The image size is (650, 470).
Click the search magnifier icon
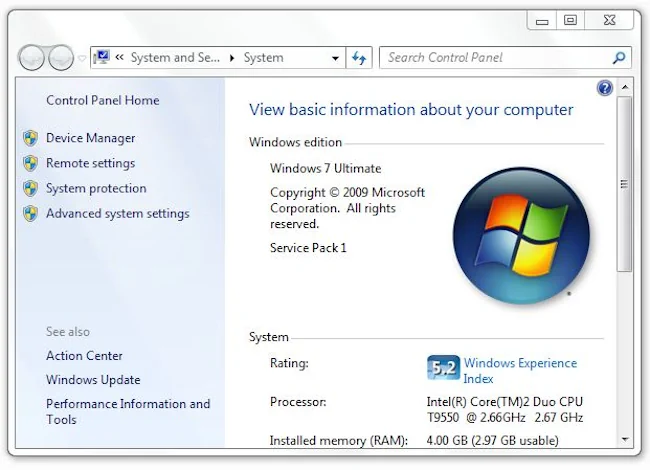(x=619, y=57)
